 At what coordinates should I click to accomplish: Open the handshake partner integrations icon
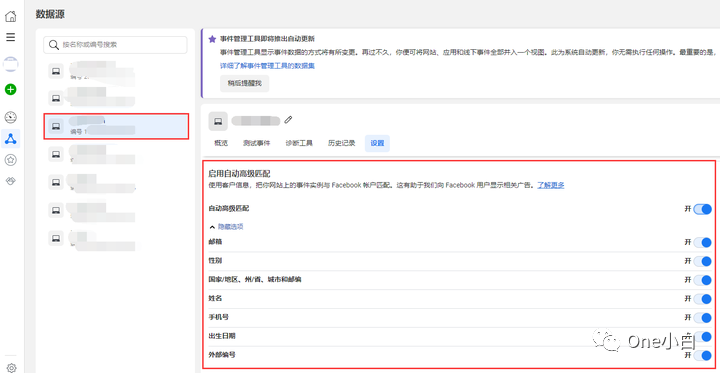pyautogui.click(x=11, y=181)
